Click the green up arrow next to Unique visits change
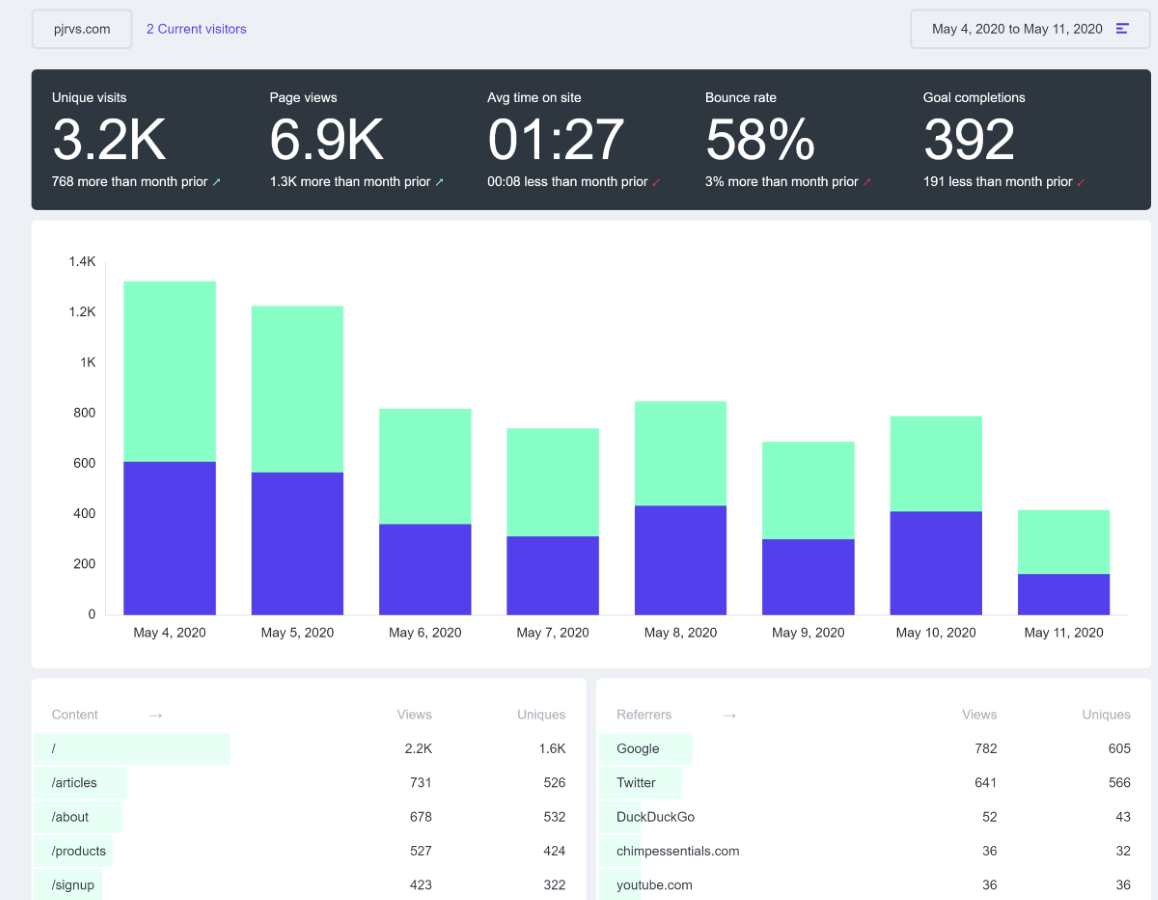Screen dimensions: 1158x900 (216, 182)
